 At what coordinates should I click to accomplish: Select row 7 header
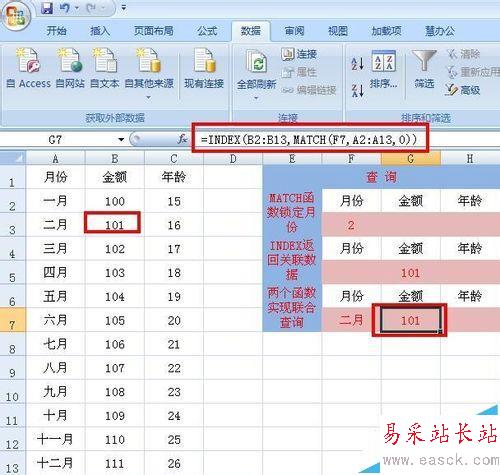[13, 320]
